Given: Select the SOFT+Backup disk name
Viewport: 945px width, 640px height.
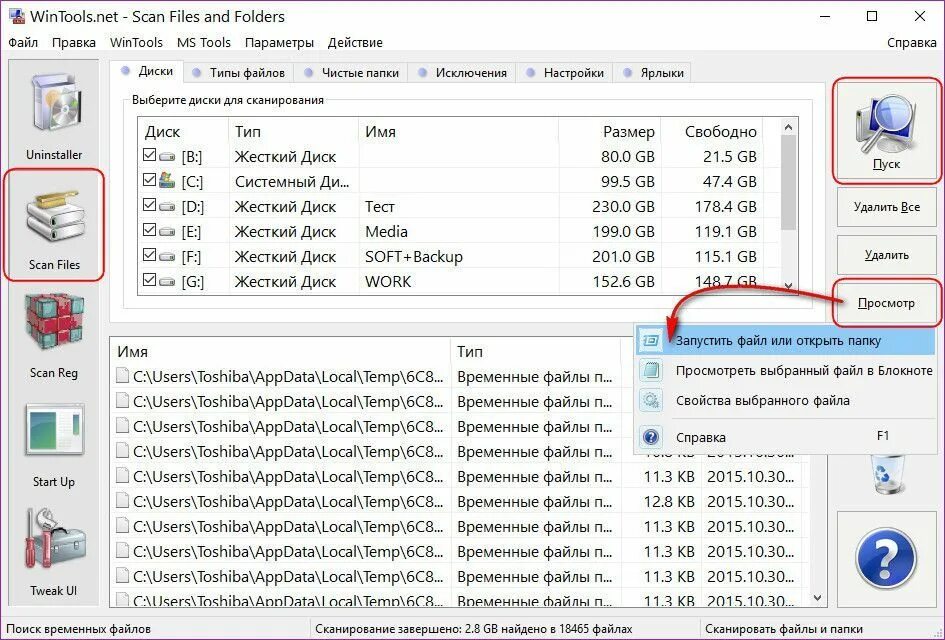Looking at the screenshot, I should (x=413, y=257).
